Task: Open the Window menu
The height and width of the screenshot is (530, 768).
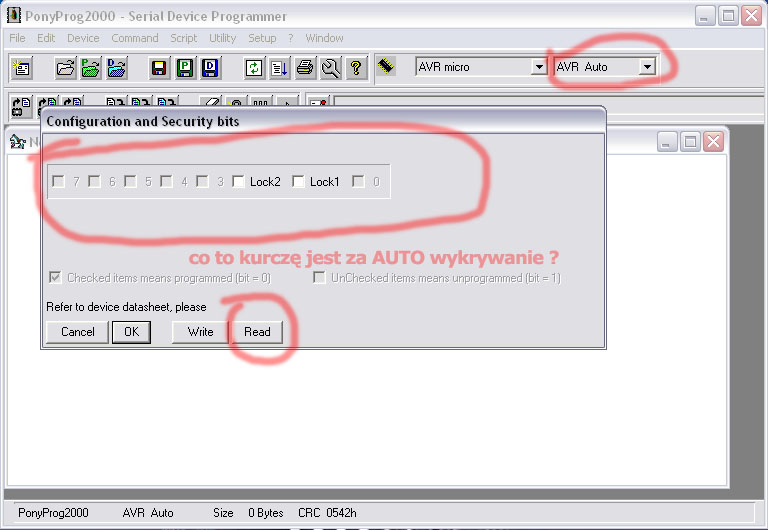Action: pyautogui.click(x=324, y=38)
